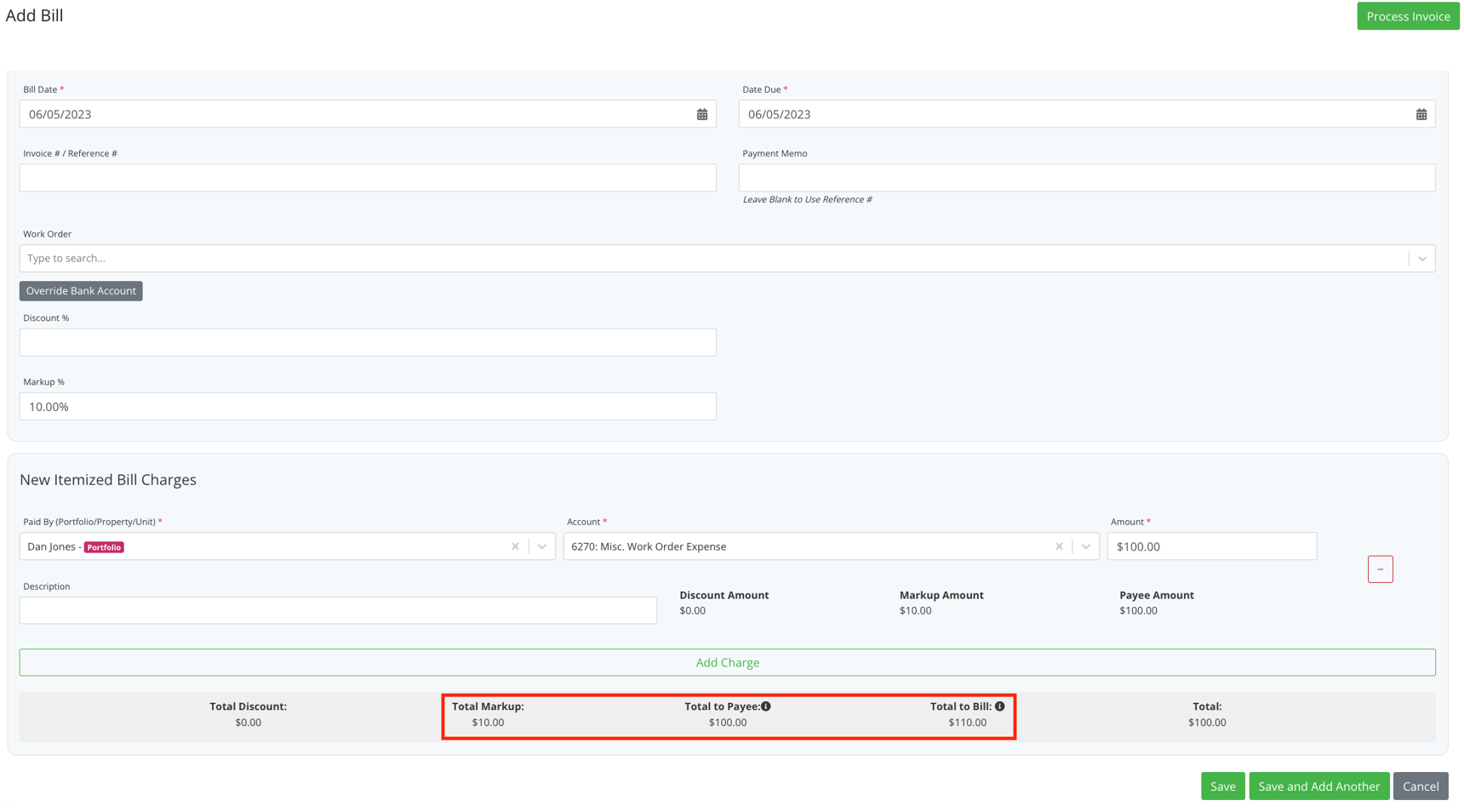Clear the 6270 Misc. Work Order Expense account
The height and width of the screenshot is (812, 1464).
click(x=1059, y=546)
